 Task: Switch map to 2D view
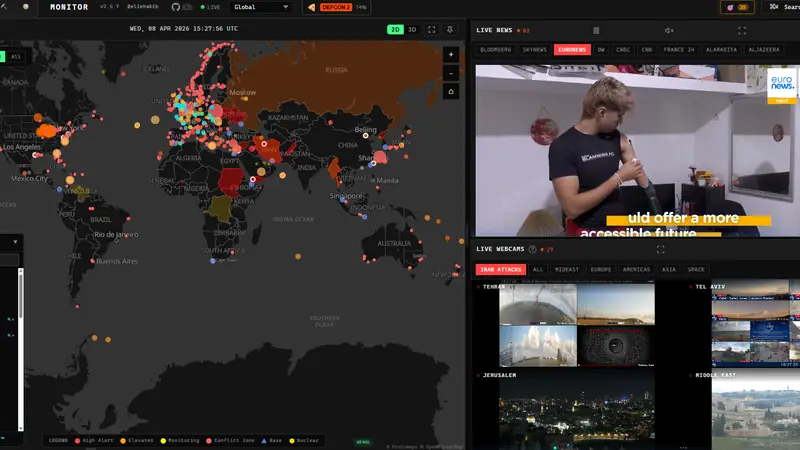tap(395, 30)
